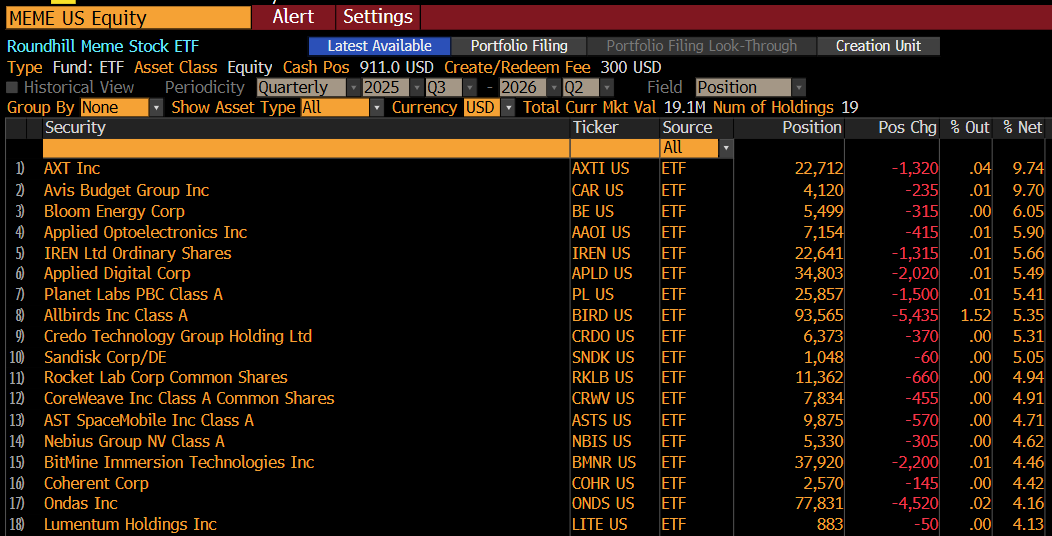
Task: Sort by the Security column header
Action: coord(306,127)
